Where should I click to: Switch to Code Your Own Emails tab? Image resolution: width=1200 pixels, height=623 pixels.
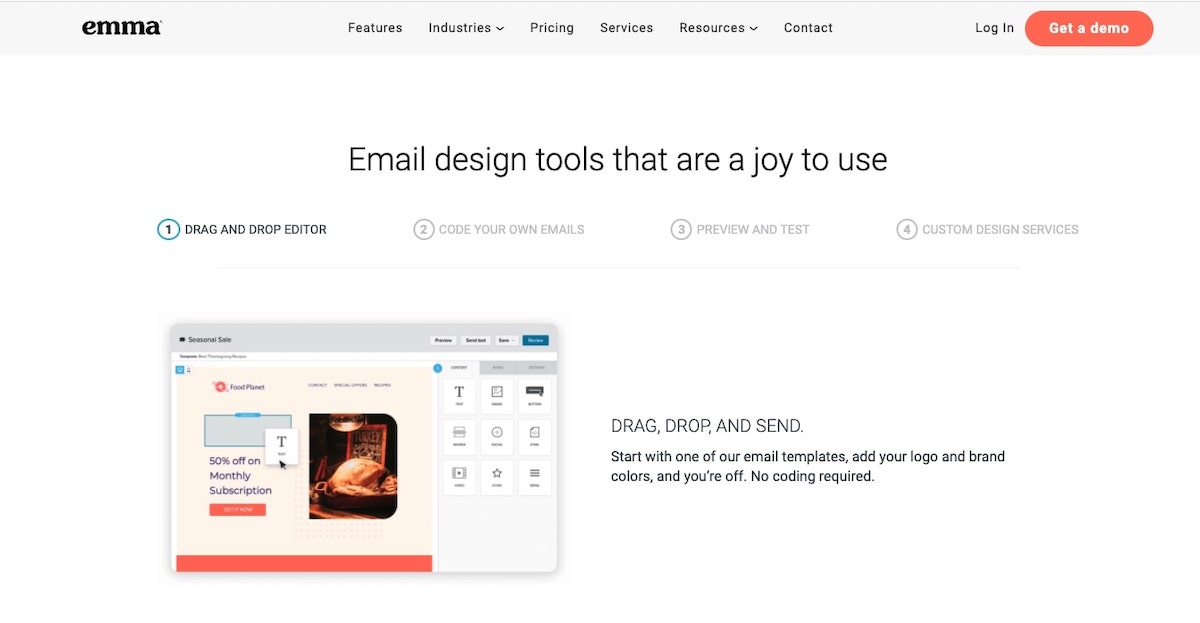pyautogui.click(x=499, y=230)
